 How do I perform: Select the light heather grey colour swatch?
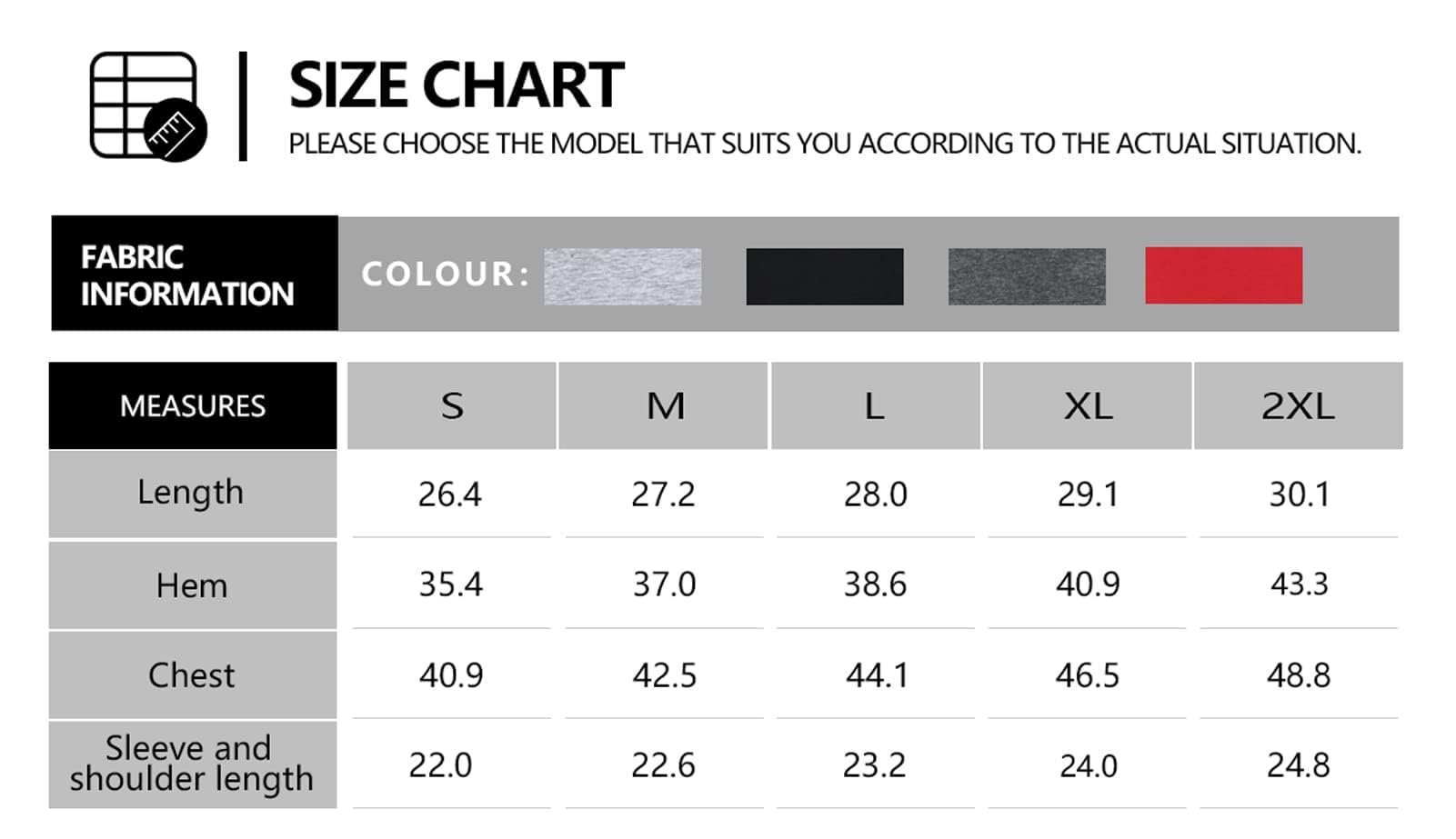click(623, 276)
